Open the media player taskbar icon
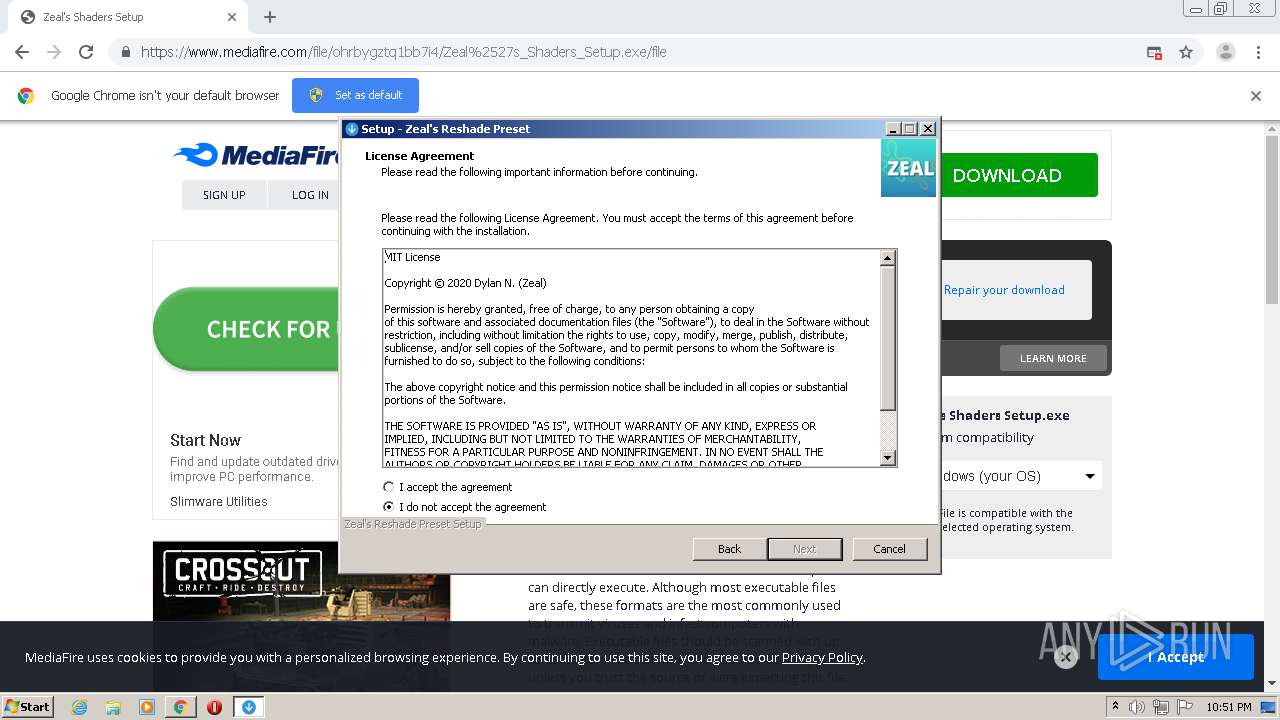 coord(147,707)
